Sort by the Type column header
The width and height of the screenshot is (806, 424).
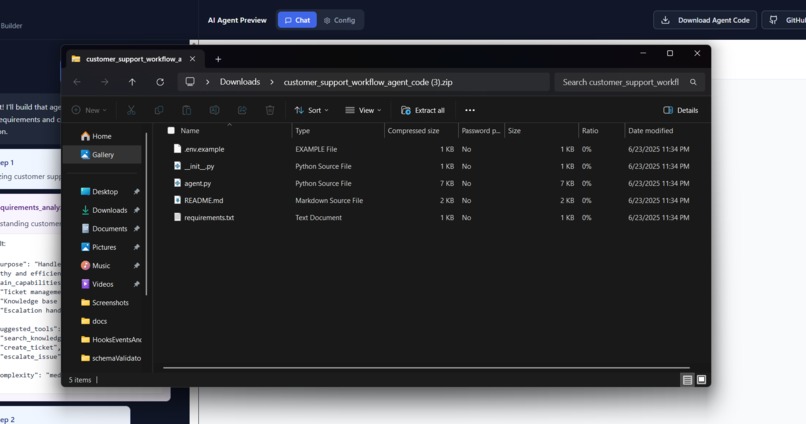(x=302, y=131)
